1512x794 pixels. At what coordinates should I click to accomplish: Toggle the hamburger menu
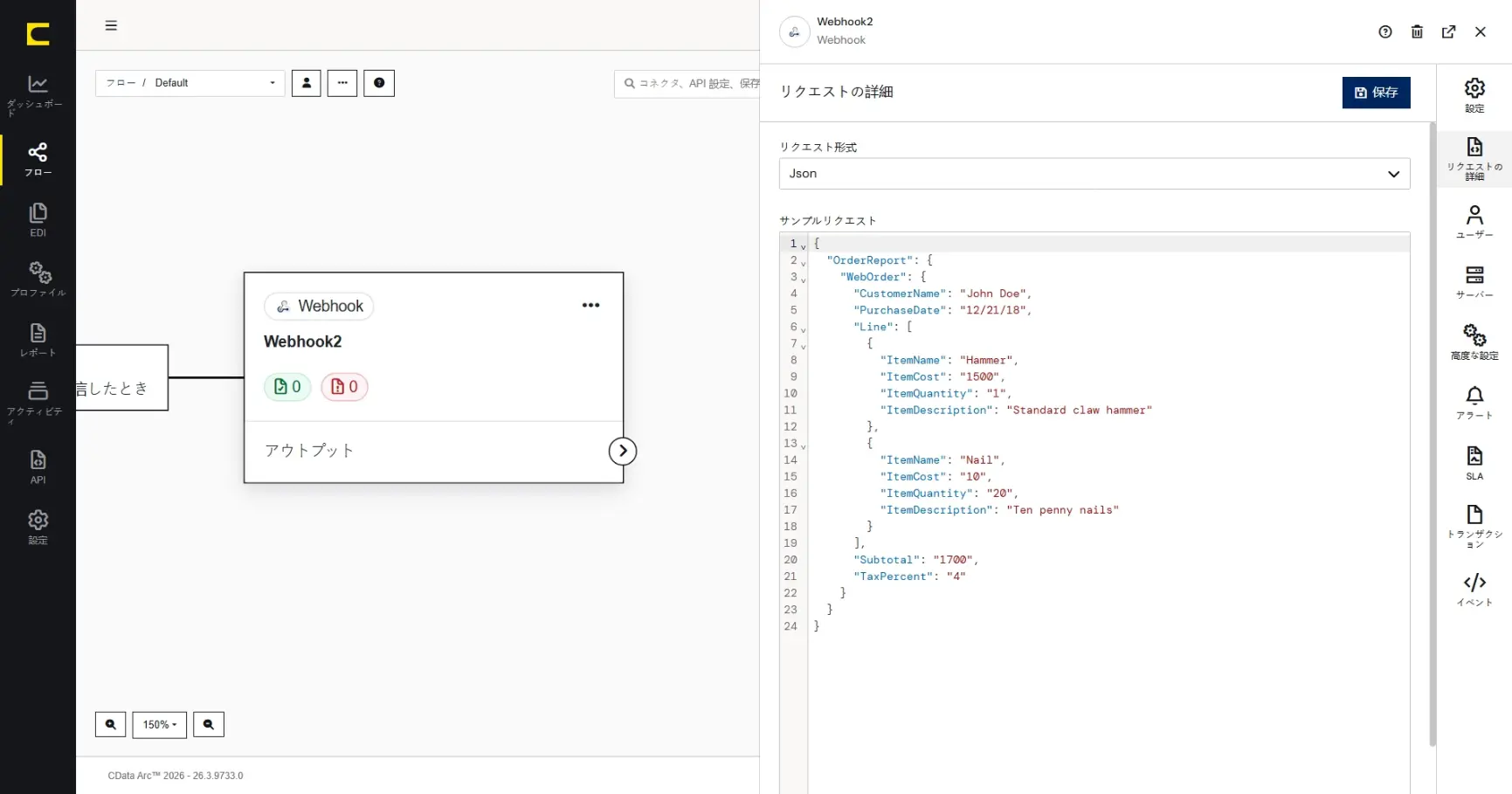[x=111, y=25]
